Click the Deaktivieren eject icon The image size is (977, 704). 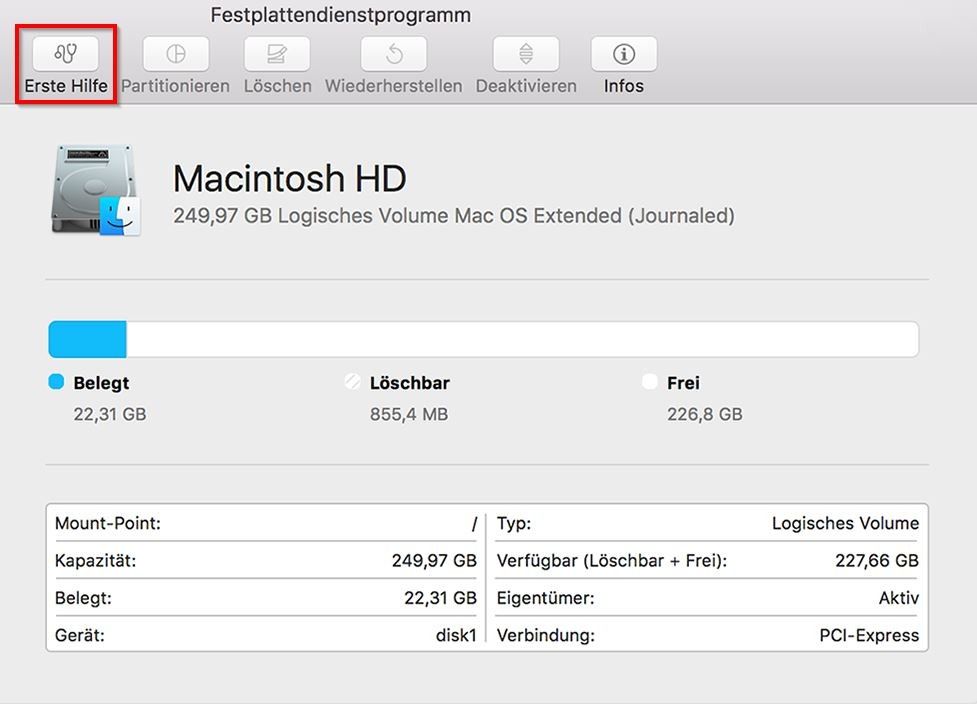[x=524, y=53]
